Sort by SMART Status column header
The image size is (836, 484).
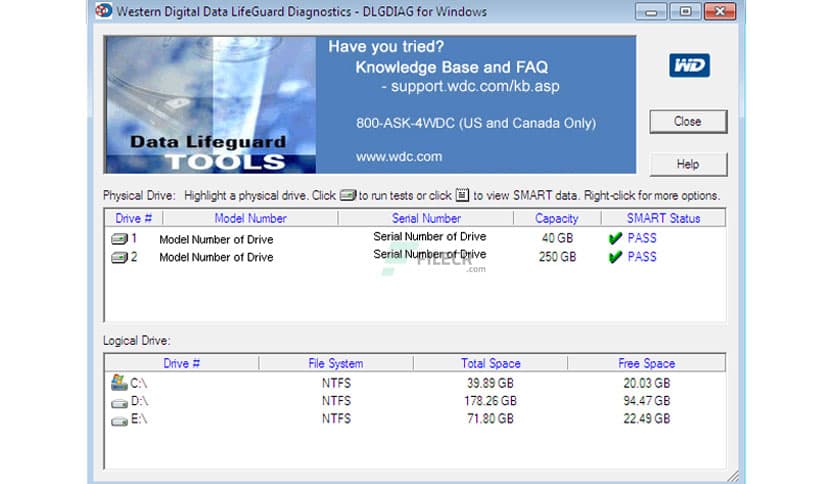663,218
